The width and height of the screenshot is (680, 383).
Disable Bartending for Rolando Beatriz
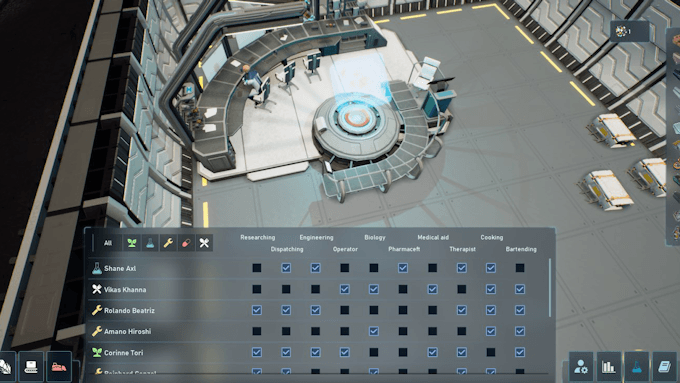[x=520, y=310]
